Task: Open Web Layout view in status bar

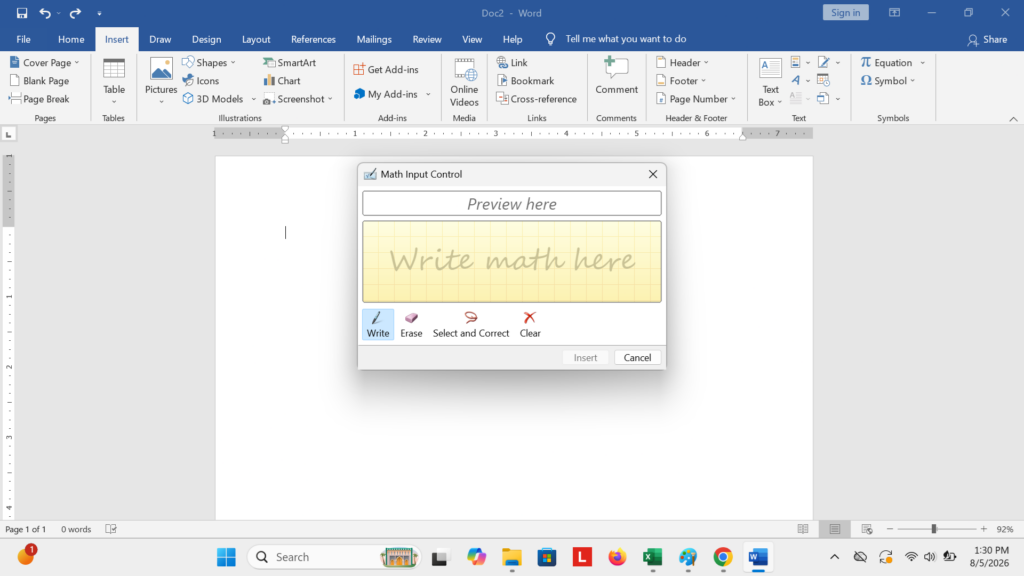Action: click(x=867, y=529)
